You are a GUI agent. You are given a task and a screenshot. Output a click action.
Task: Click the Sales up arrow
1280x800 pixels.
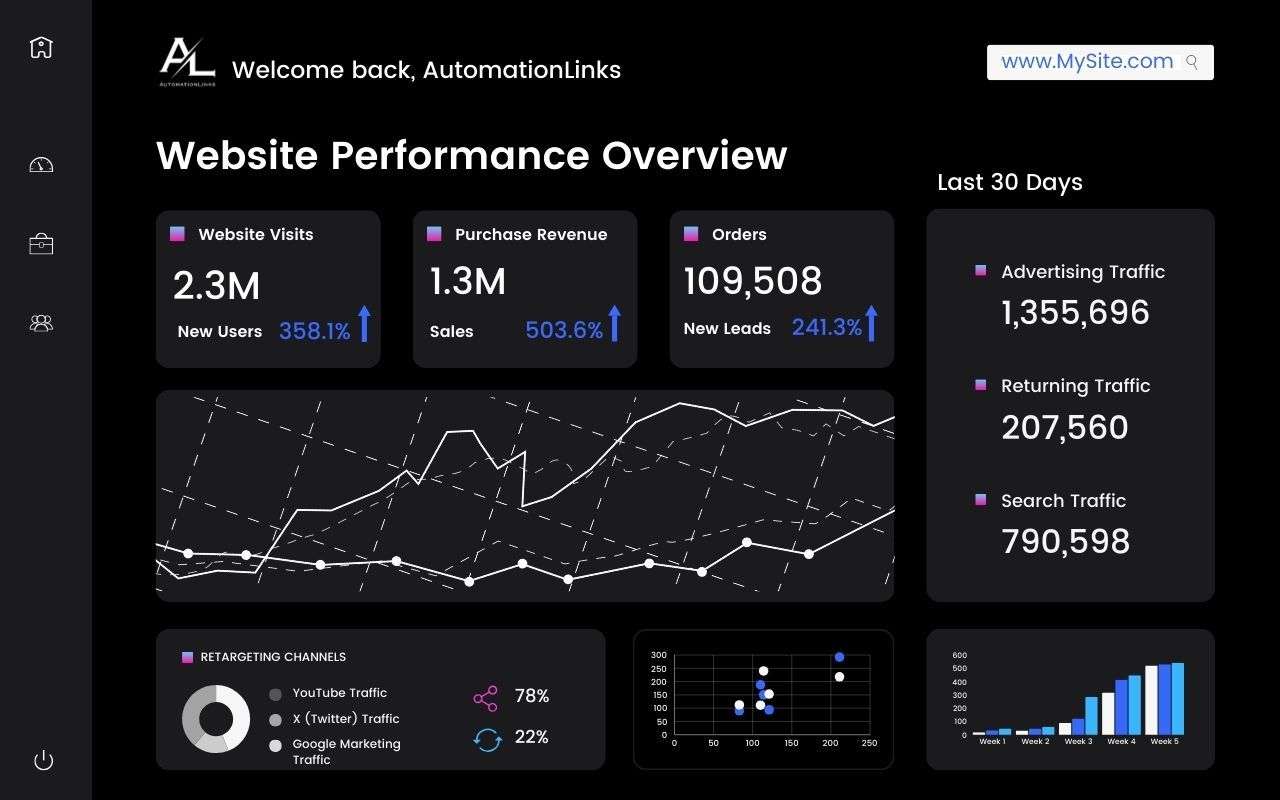tap(614, 324)
